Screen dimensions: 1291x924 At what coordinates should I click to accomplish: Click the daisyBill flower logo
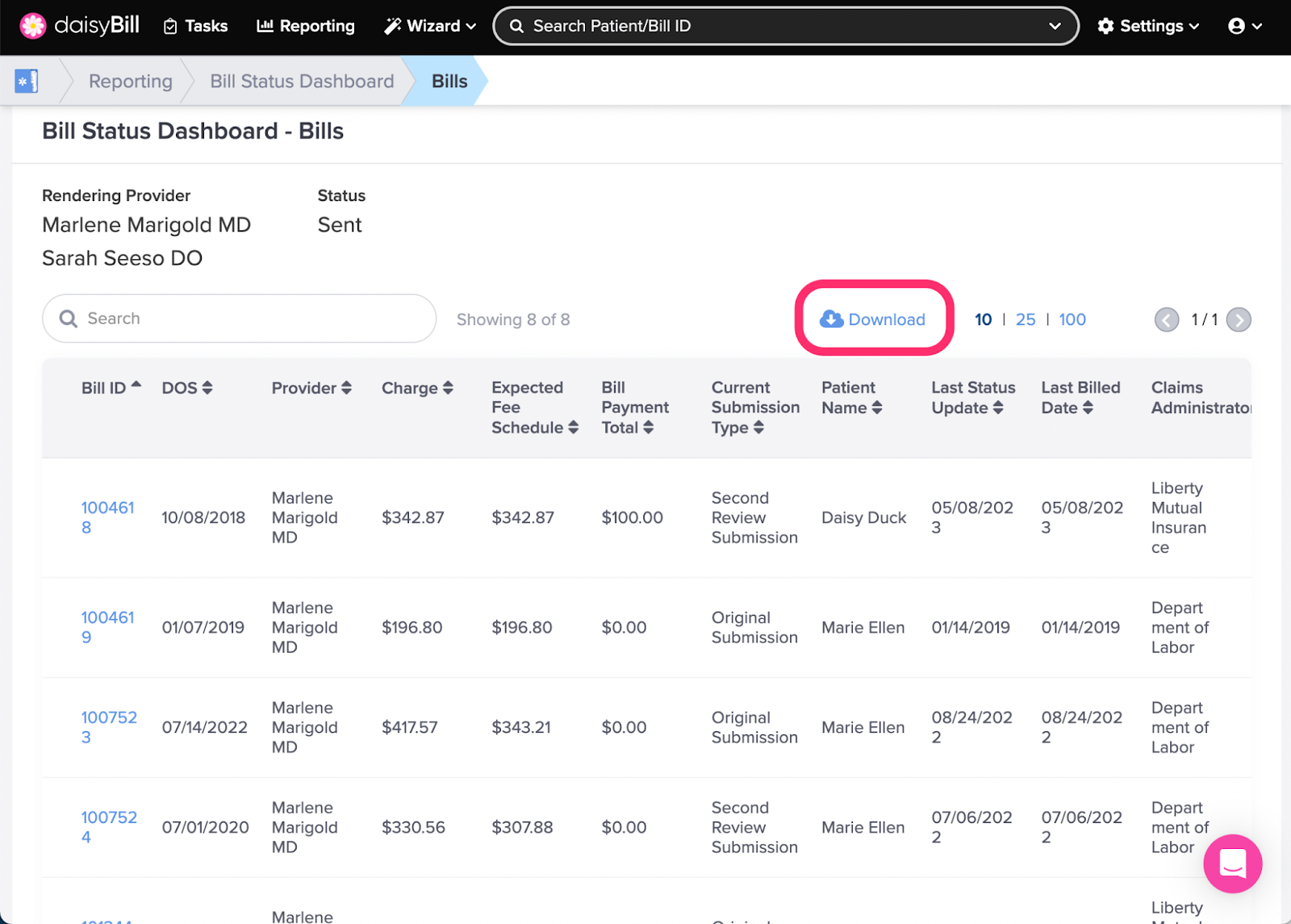tap(33, 26)
